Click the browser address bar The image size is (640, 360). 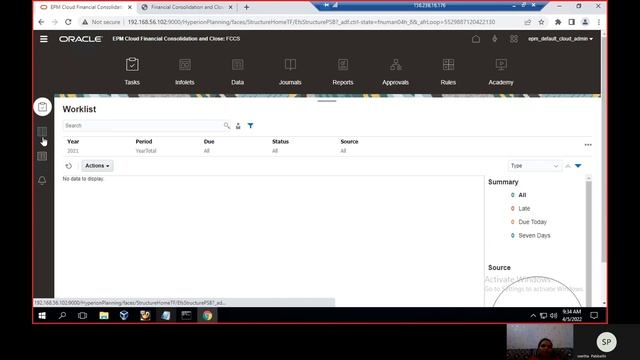coord(311,22)
